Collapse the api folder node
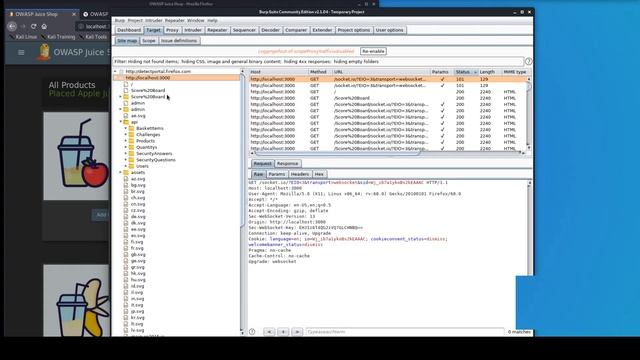The image size is (640, 360). tap(120, 122)
